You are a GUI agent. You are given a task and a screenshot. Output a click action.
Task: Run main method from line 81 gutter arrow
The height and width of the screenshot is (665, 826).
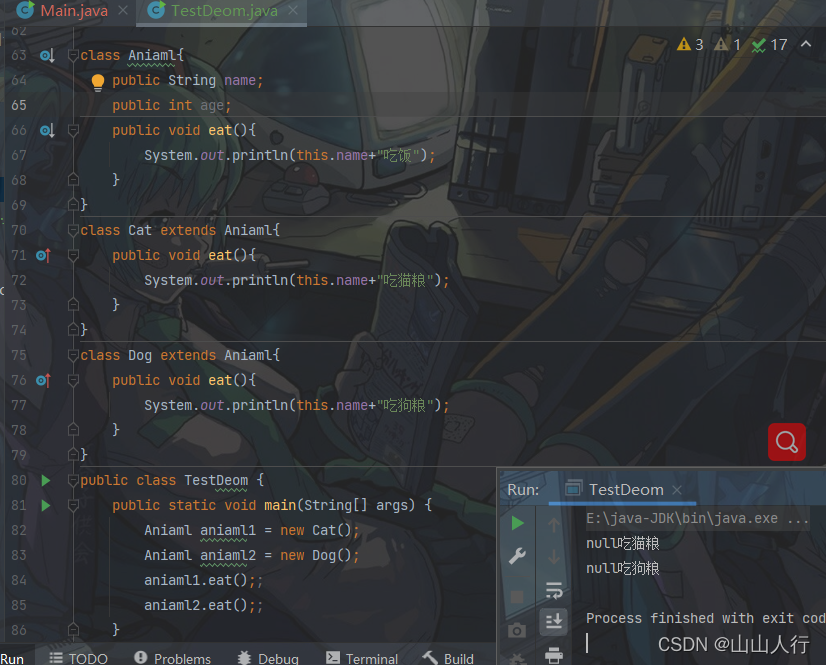tap(46, 505)
